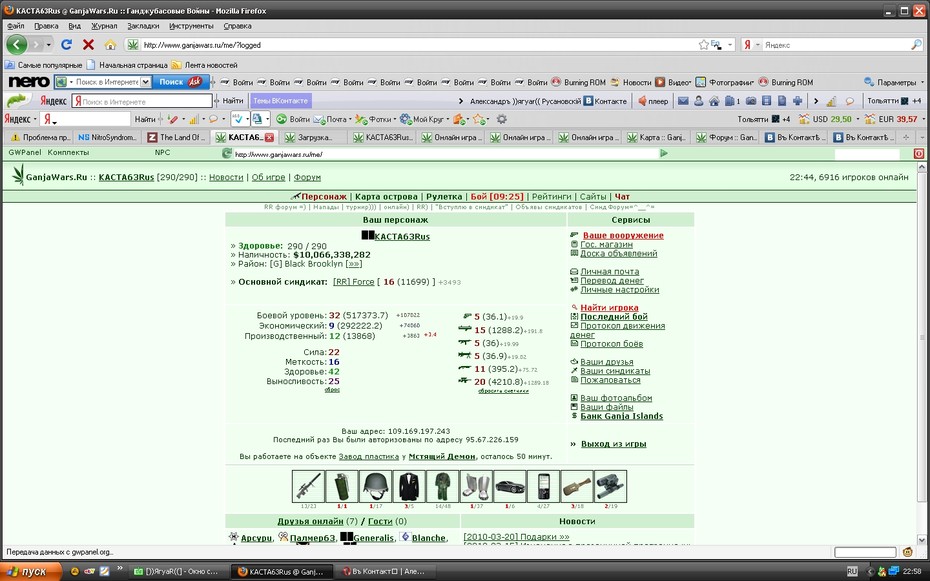This screenshot has width=930, height=581.
Task: Switch to Въ Контакт taskbar window
Action: (x=386, y=572)
